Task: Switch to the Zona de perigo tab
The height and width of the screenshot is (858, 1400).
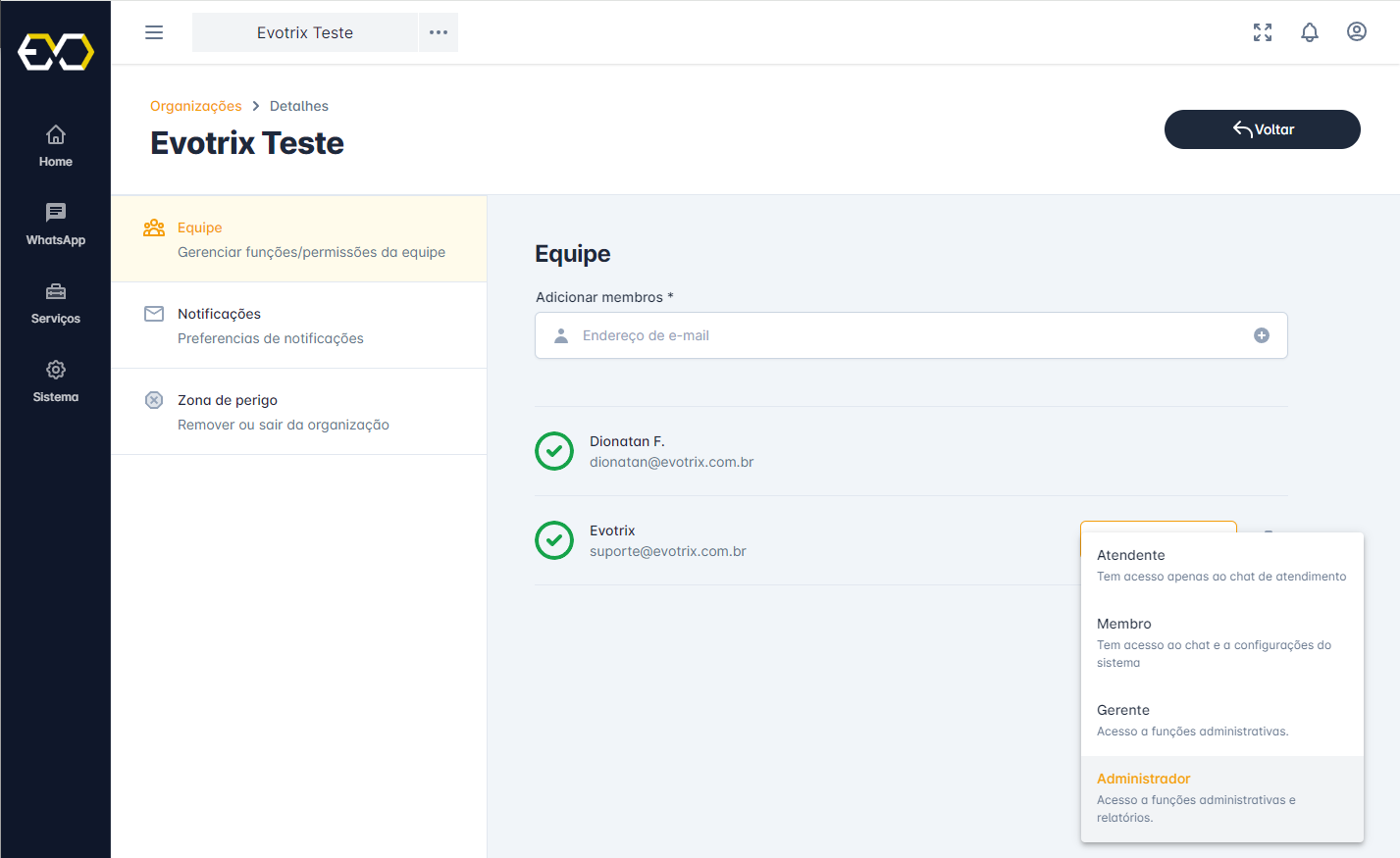Action: coord(299,412)
